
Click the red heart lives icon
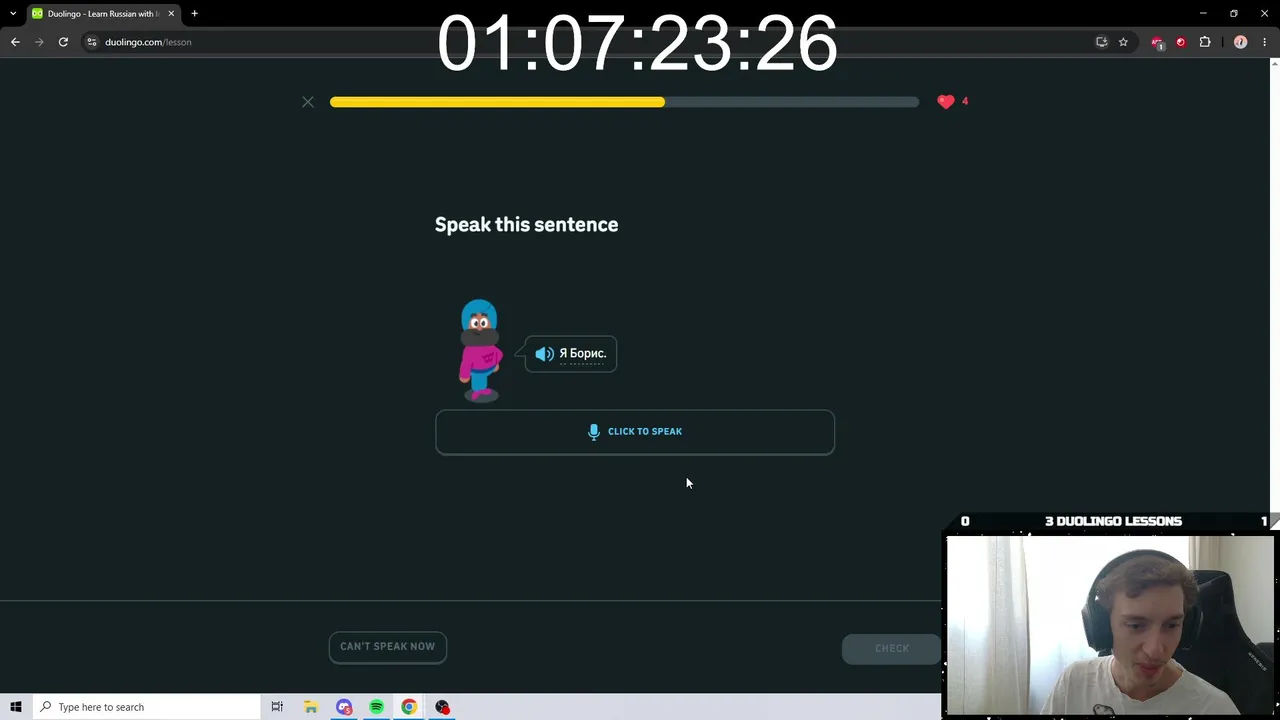[946, 101]
